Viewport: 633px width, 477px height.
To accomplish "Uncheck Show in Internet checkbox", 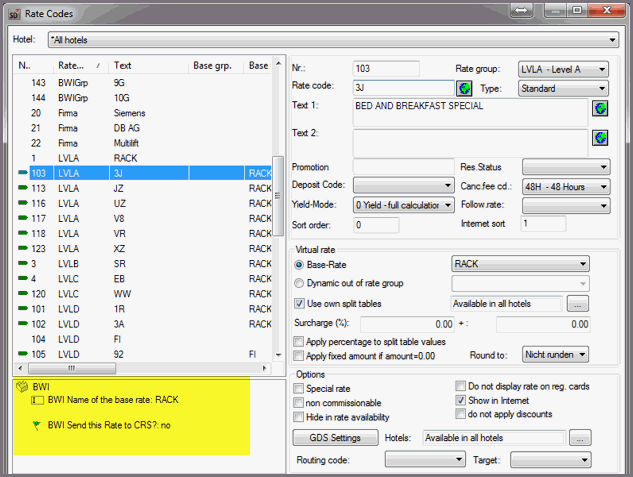I will tap(461, 400).
